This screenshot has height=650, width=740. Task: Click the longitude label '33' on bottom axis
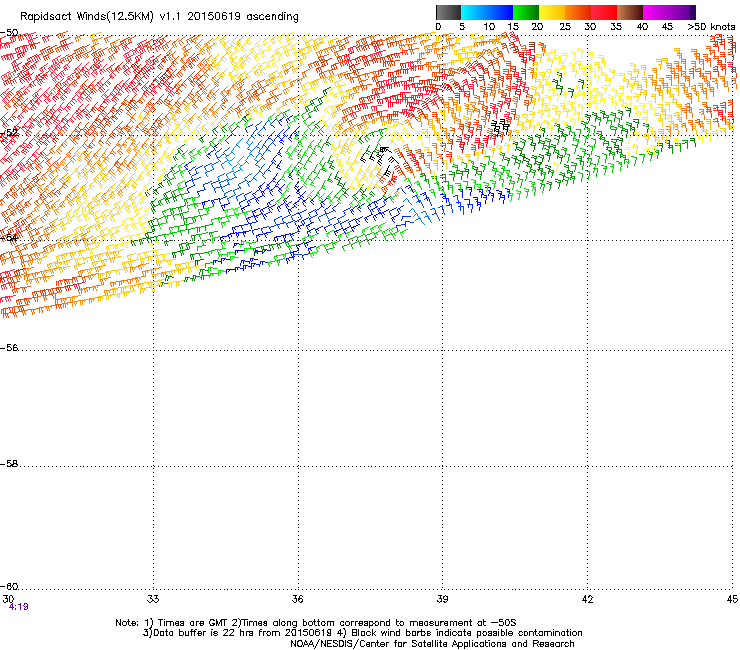click(153, 599)
